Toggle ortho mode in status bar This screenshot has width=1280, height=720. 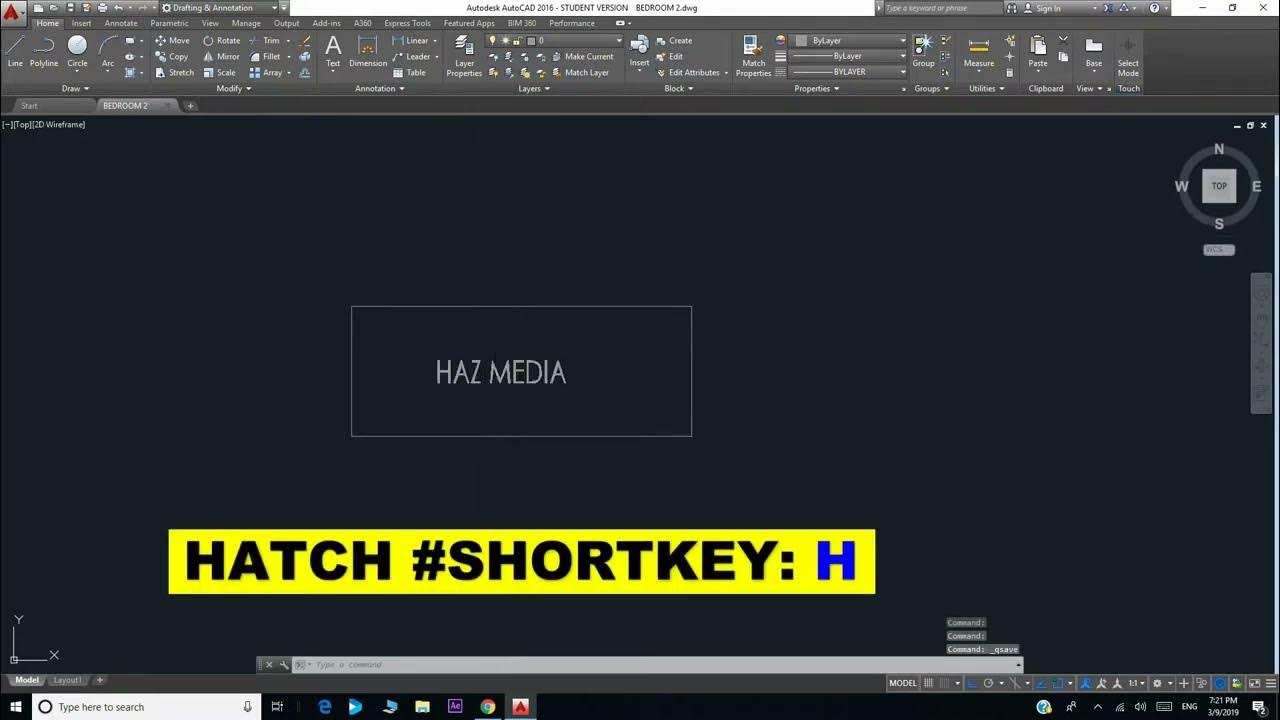tap(972, 683)
